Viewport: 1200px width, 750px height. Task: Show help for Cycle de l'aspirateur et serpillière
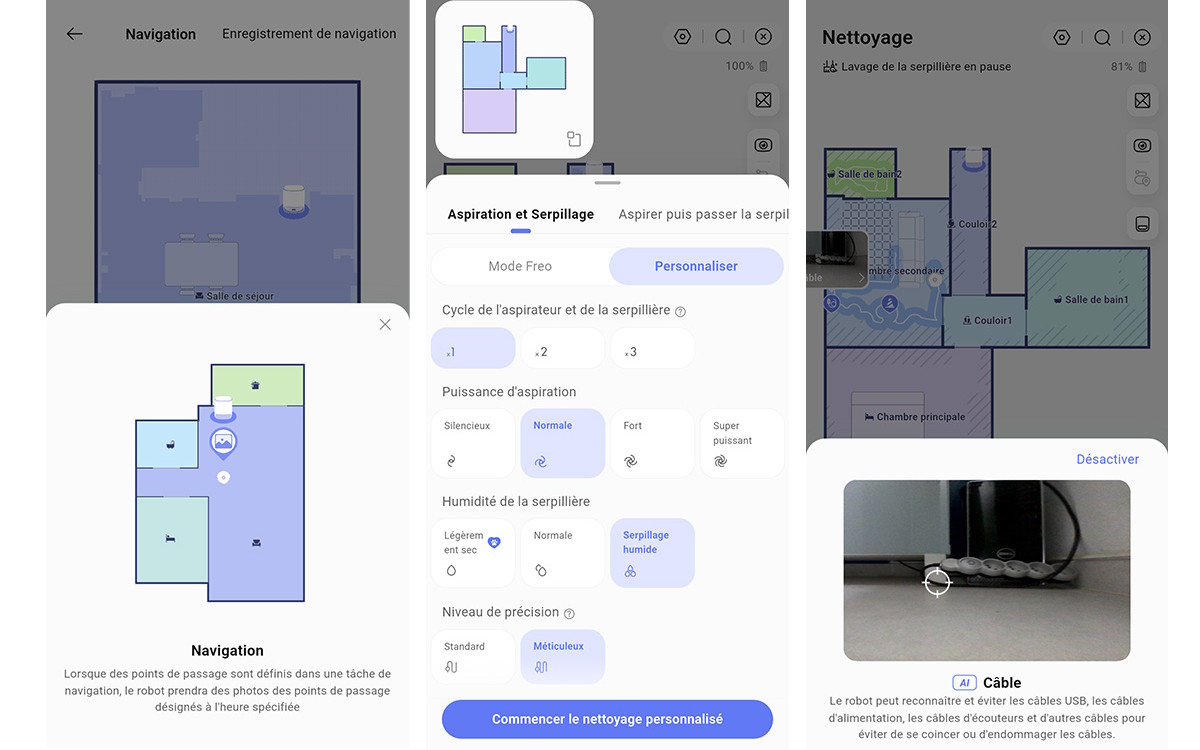point(680,311)
